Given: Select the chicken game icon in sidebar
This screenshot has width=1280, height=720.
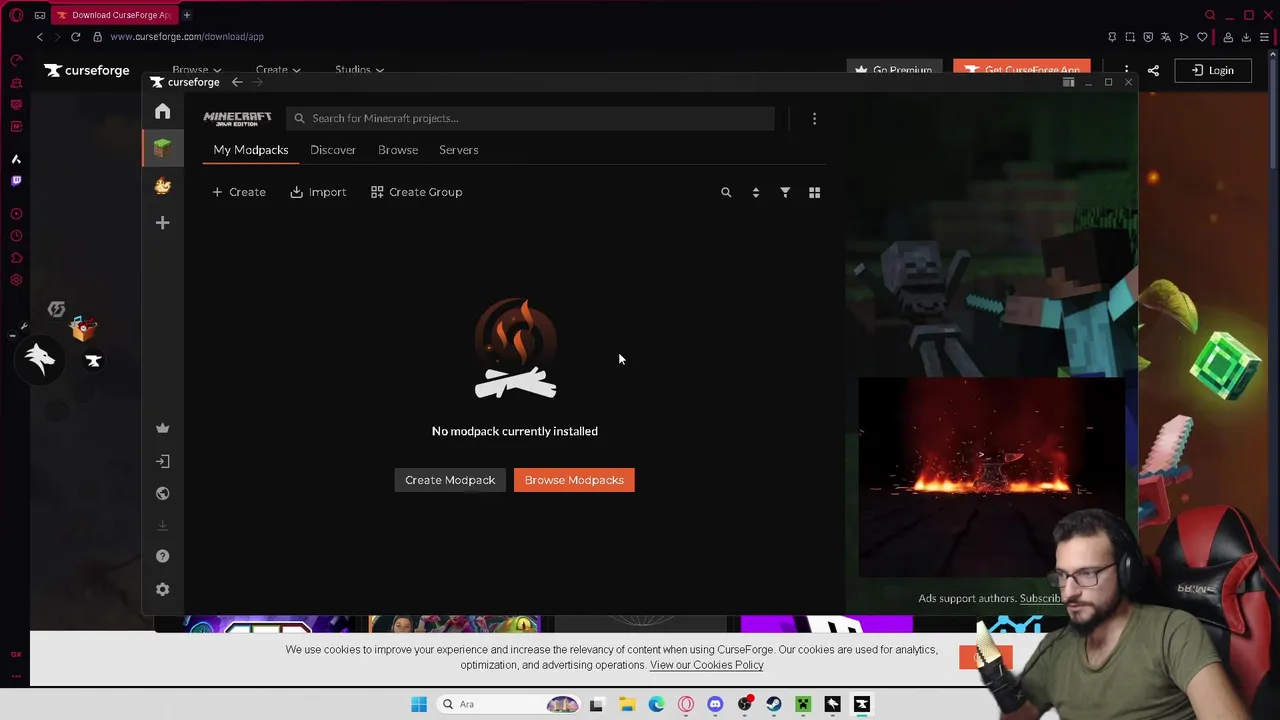Looking at the screenshot, I should point(162,185).
